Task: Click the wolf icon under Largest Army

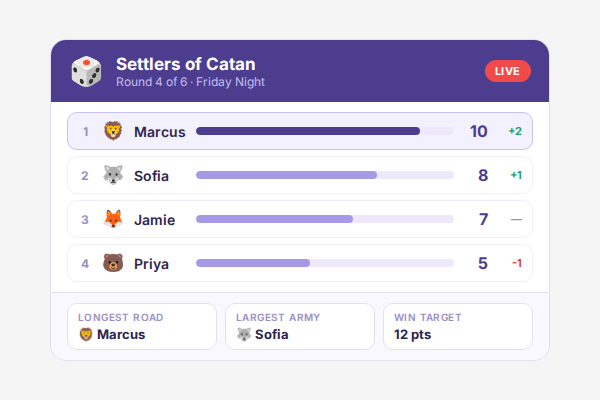Action: tap(244, 334)
